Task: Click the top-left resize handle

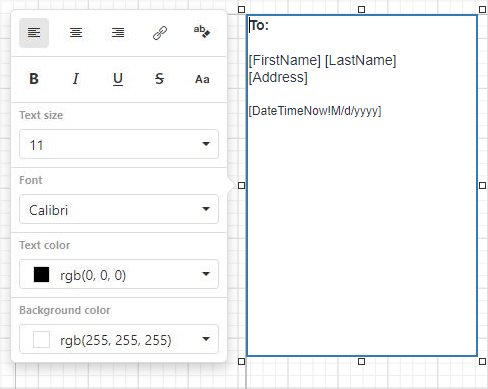Action: (x=242, y=10)
